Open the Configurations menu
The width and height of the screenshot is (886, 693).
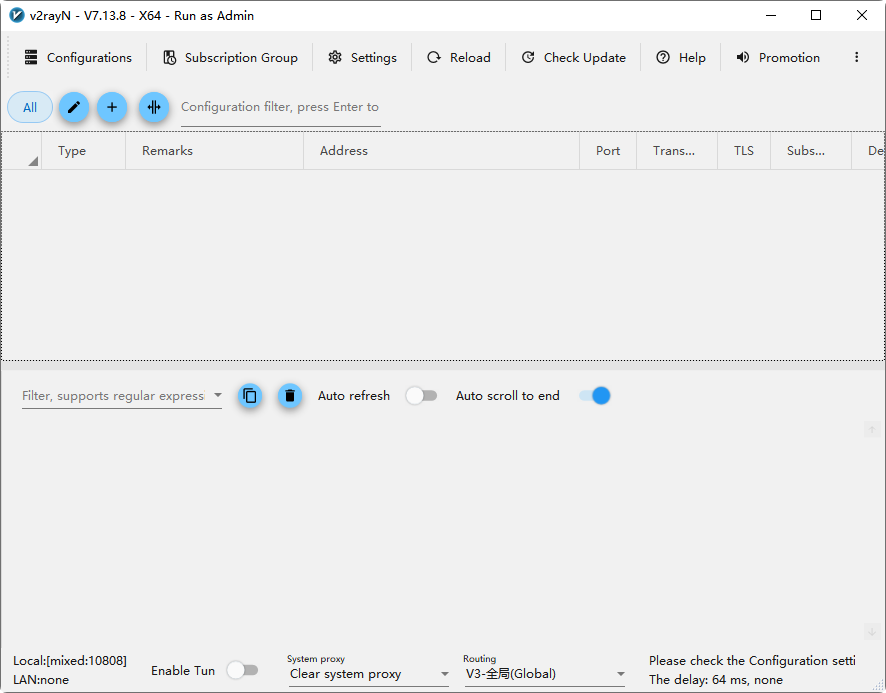coord(78,58)
